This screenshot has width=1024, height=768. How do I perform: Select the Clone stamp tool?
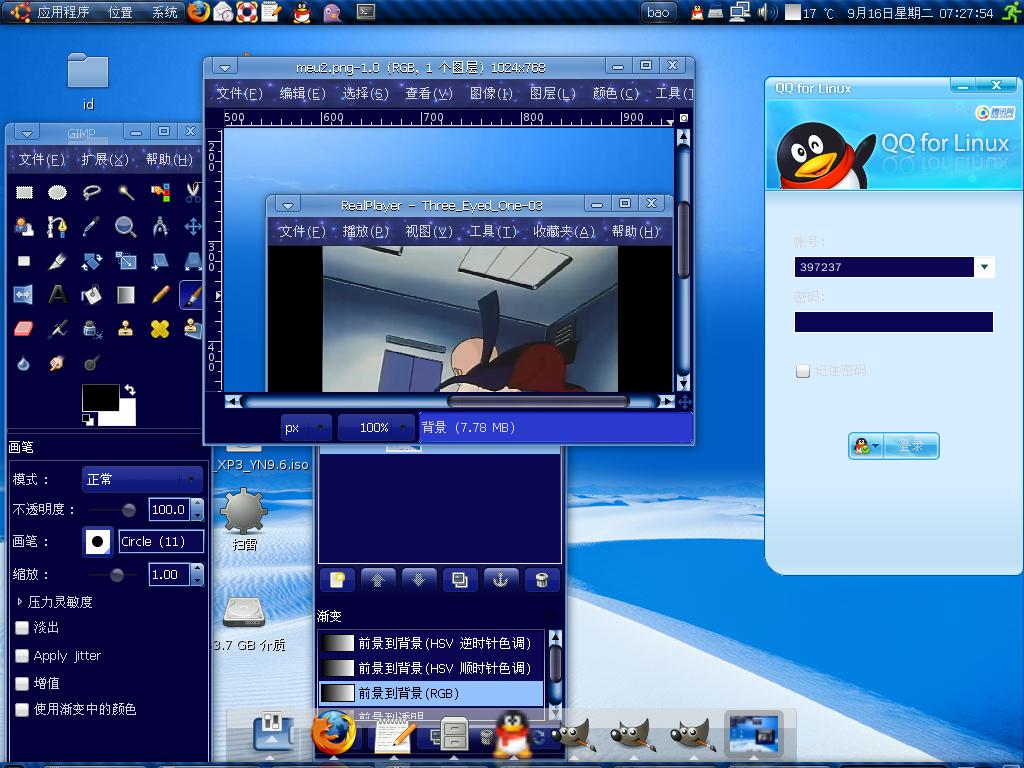point(125,328)
